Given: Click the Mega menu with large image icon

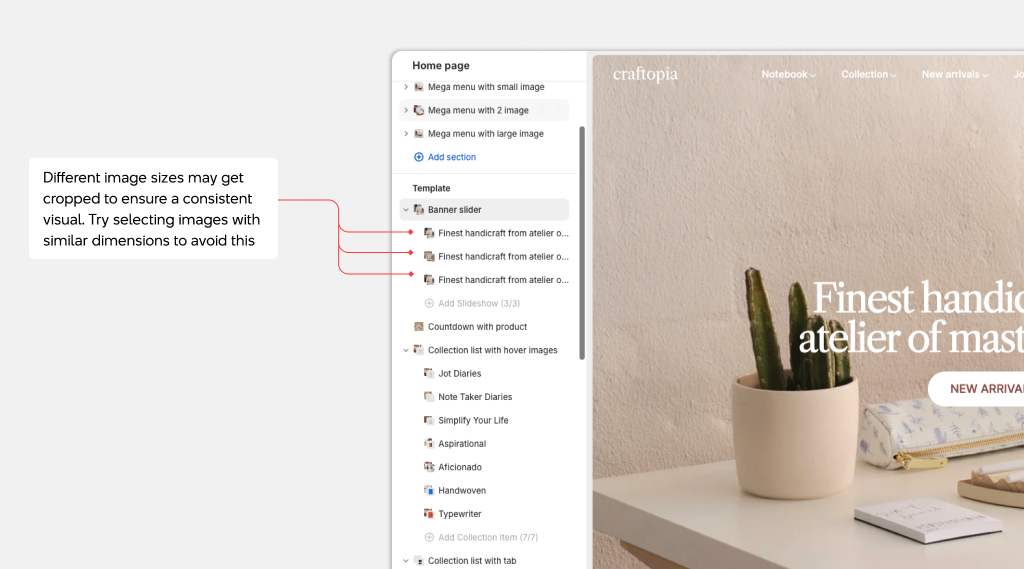Looking at the screenshot, I should pos(419,134).
